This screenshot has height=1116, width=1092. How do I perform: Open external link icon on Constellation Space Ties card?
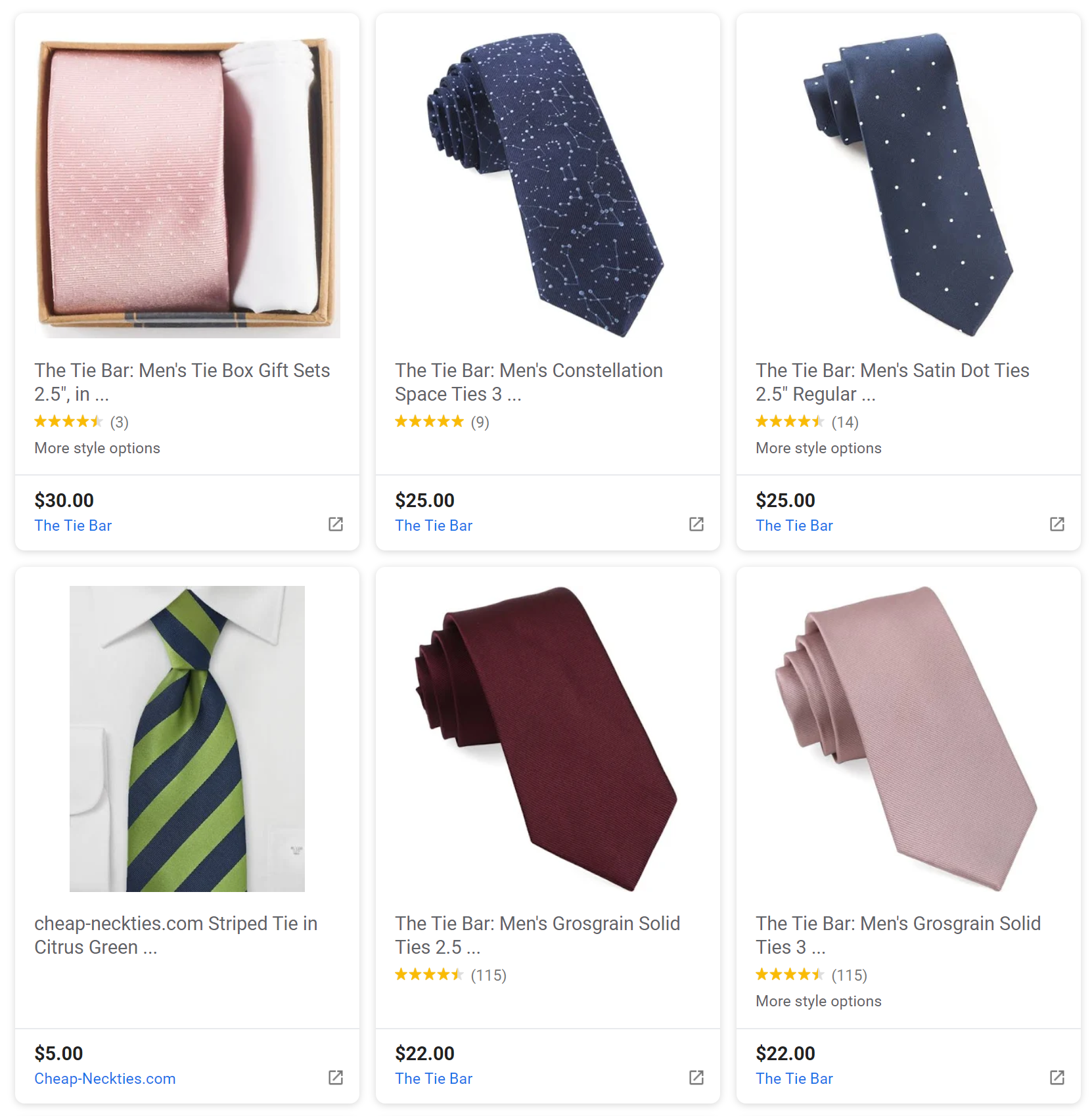(696, 524)
